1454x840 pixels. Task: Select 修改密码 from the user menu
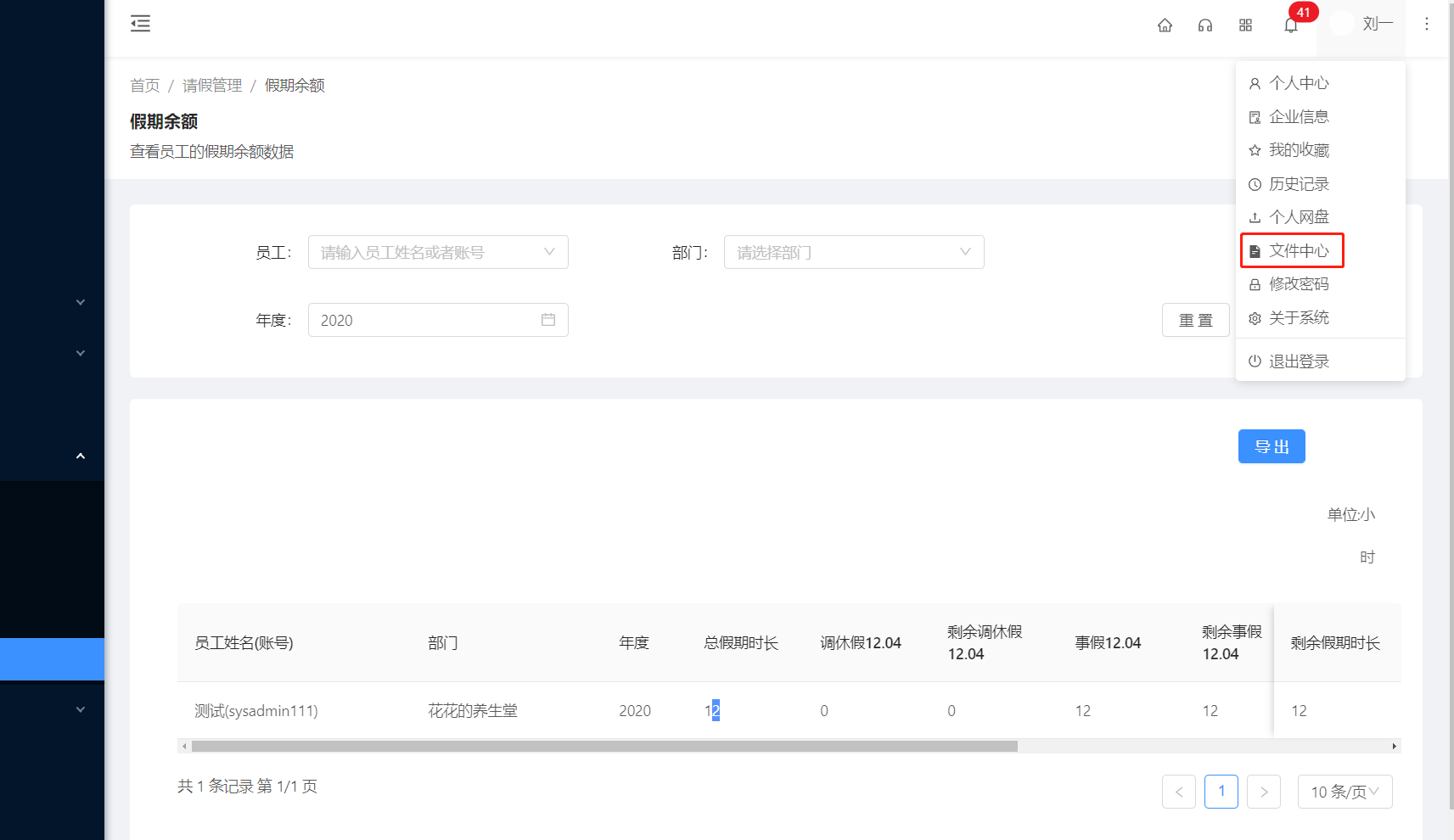(x=1321, y=284)
